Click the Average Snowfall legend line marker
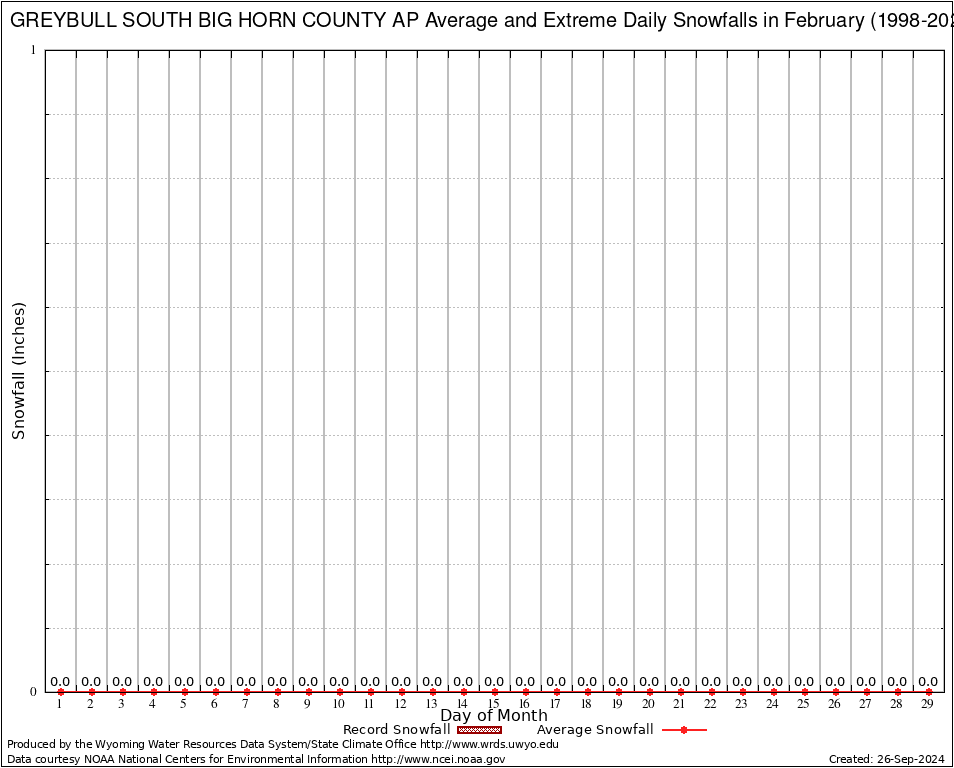This screenshot has height=768, width=954. [684, 730]
